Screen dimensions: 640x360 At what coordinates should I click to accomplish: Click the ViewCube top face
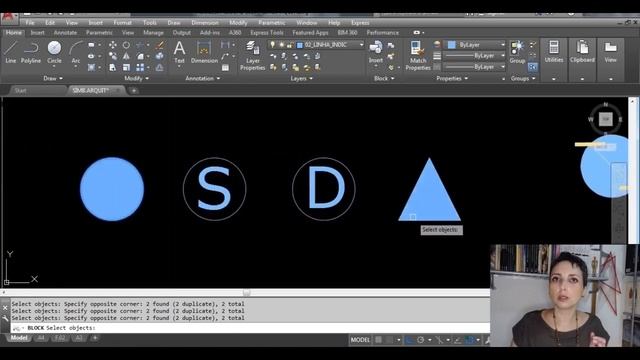point(606,119)
